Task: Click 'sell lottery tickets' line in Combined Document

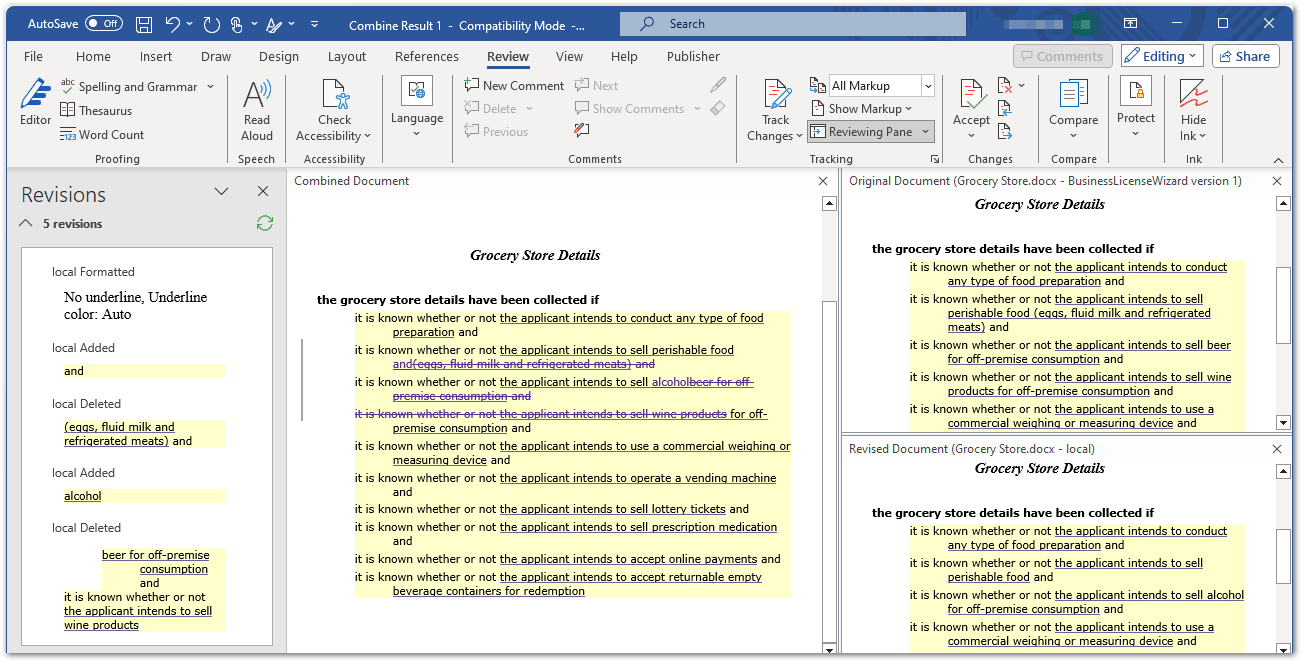Action: 552,509
